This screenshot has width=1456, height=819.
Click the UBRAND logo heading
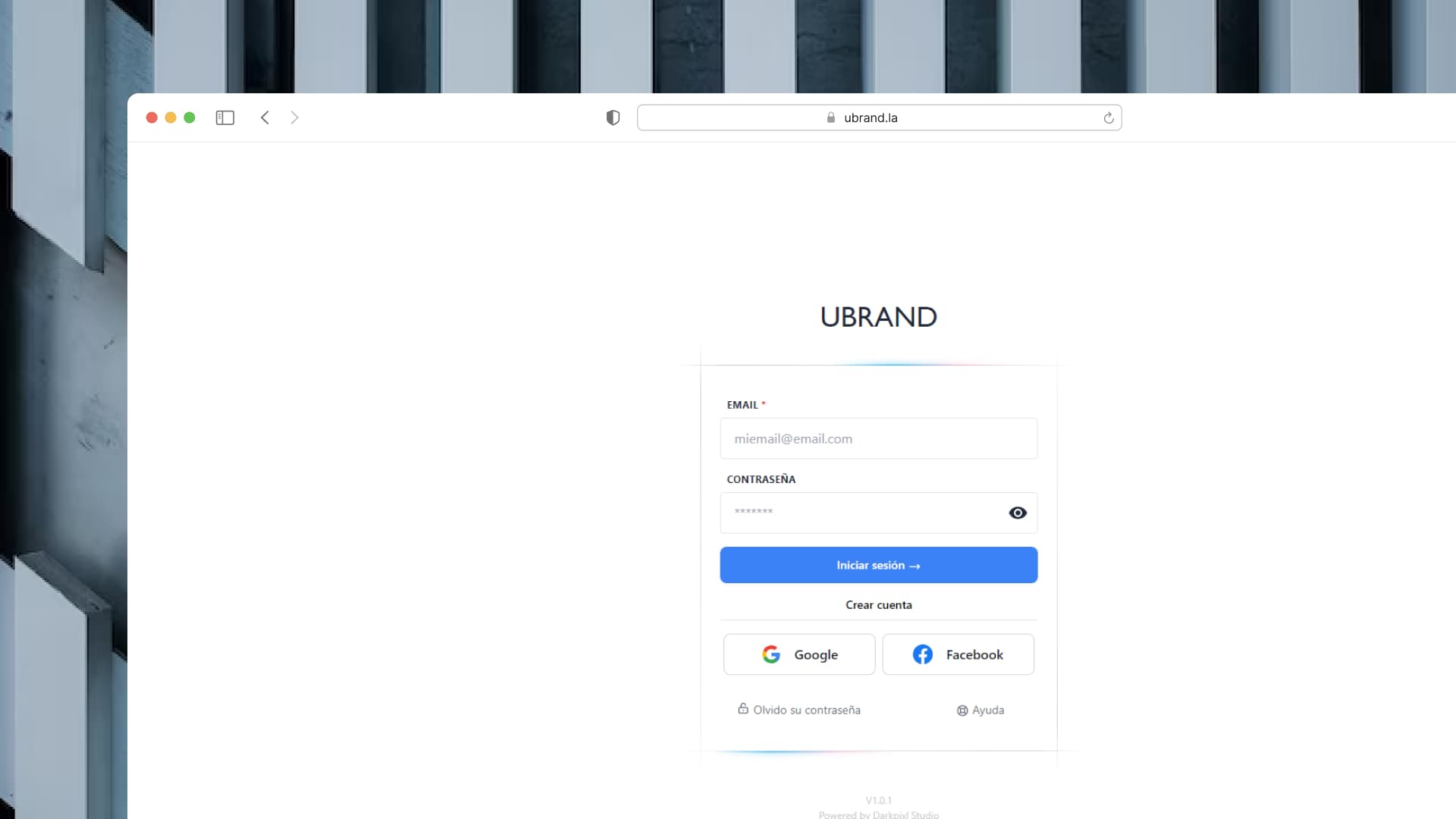(878, 317)
